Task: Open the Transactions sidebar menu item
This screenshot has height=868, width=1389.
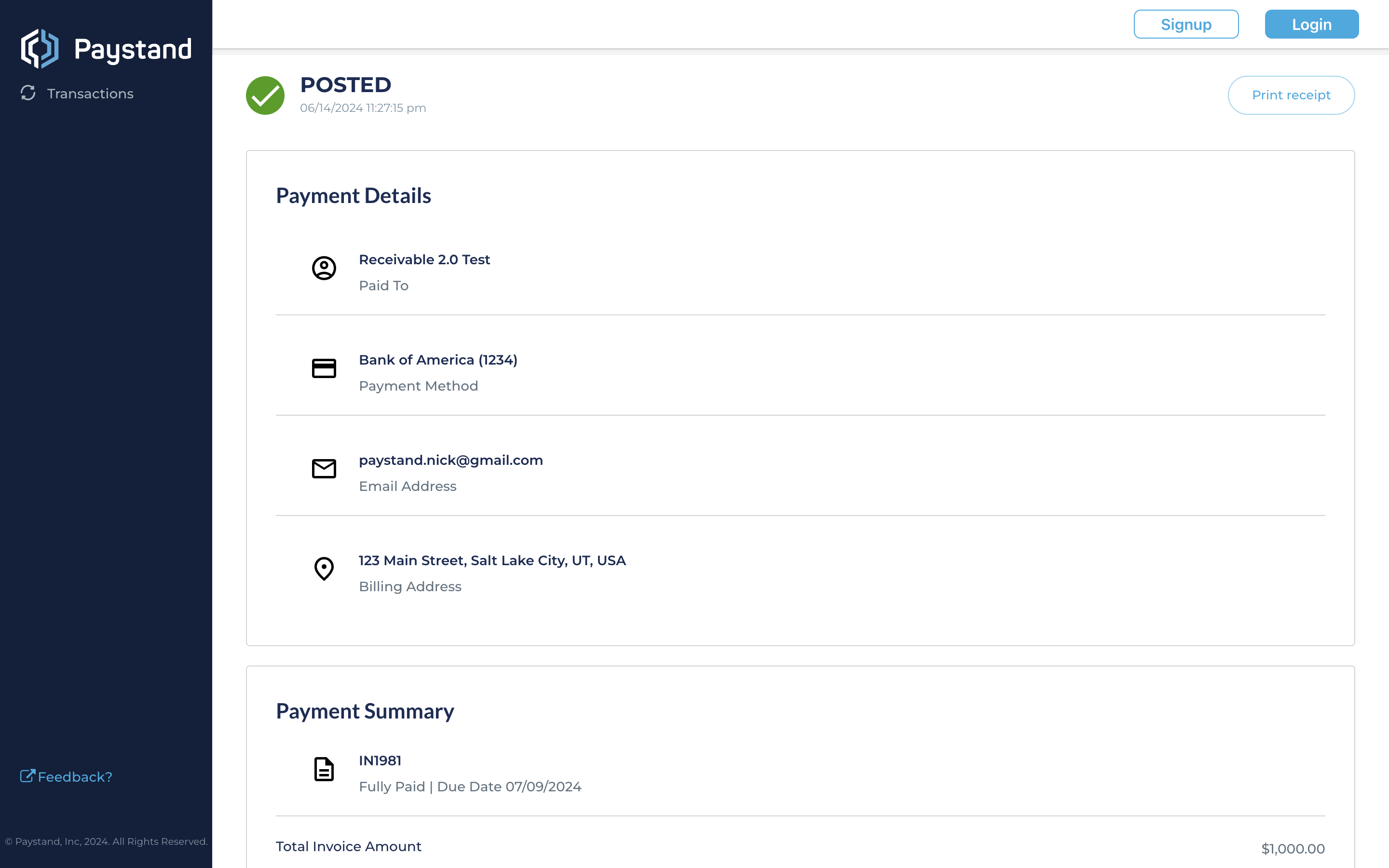Action: tap(77, 94)
